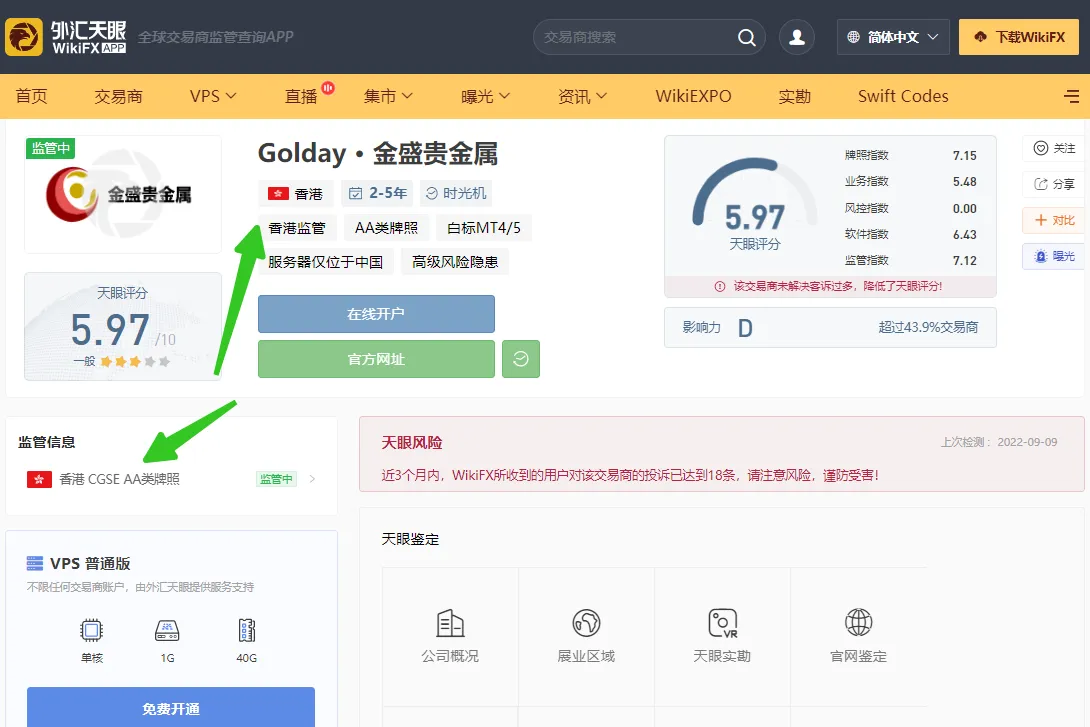Click the search magnifier icon

click(x=747, y=38)
